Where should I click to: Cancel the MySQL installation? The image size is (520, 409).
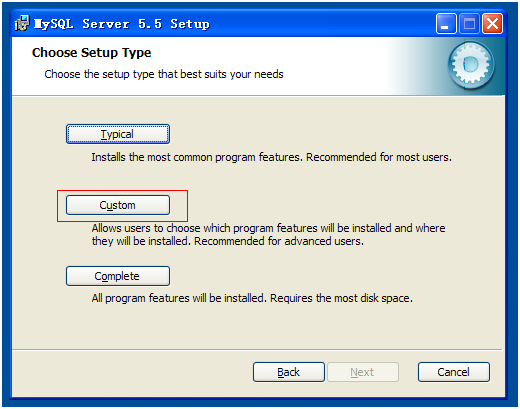pos(454,372)
